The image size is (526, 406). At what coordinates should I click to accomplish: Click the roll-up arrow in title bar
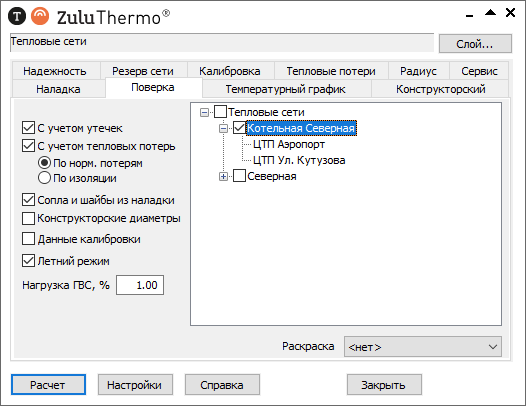[x=490, y=13]
